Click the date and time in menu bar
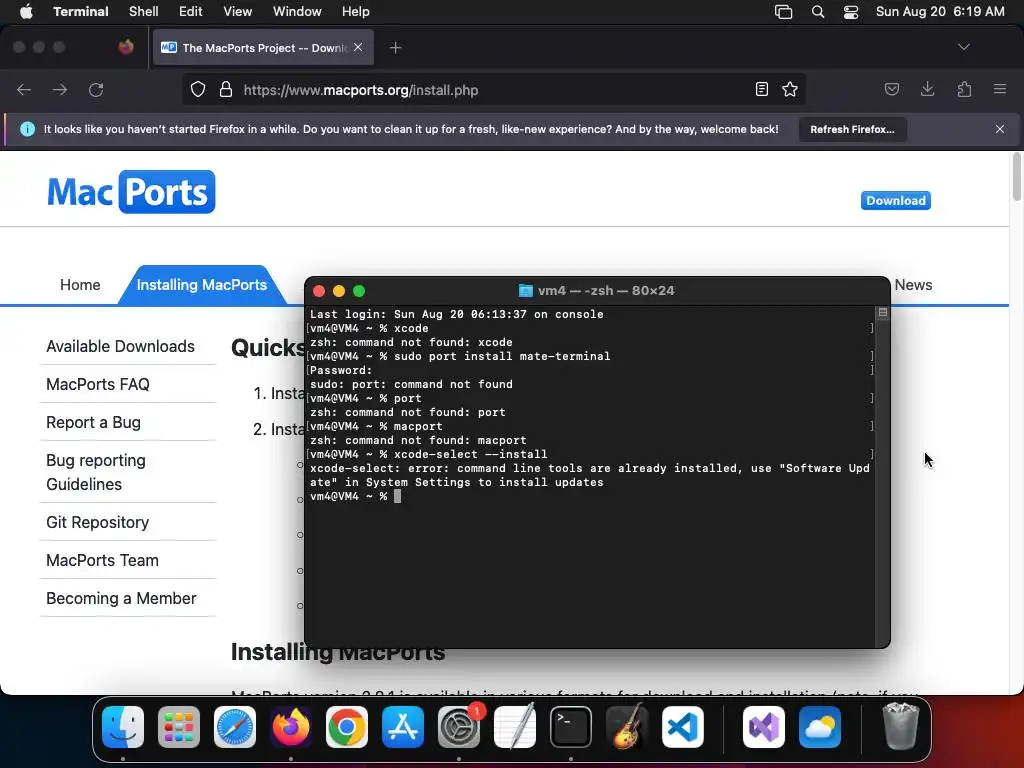The height and width of the screenshot is (768, 1024). (x=940, y=12)
